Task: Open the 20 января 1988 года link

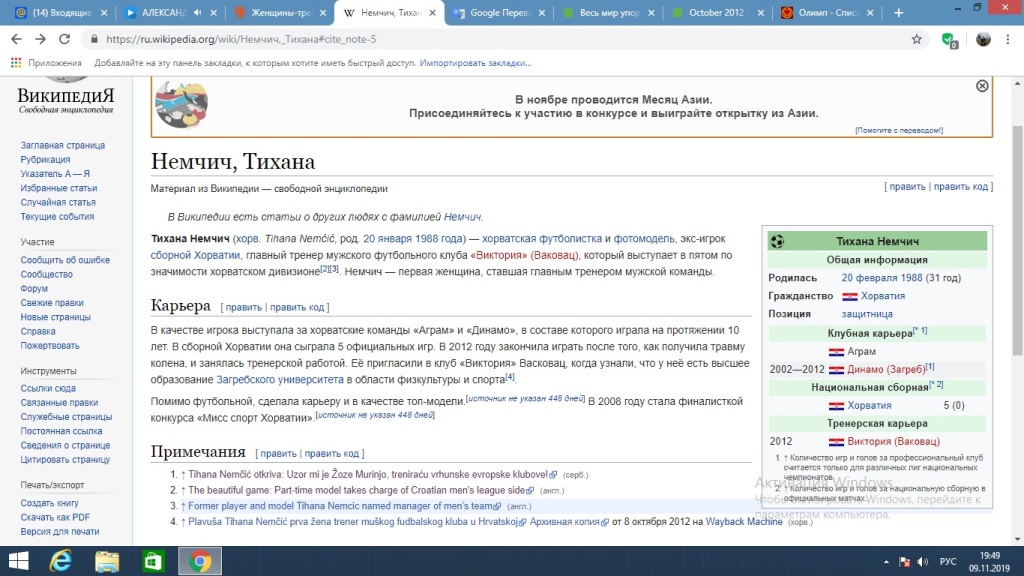Action: click(413, 238)
